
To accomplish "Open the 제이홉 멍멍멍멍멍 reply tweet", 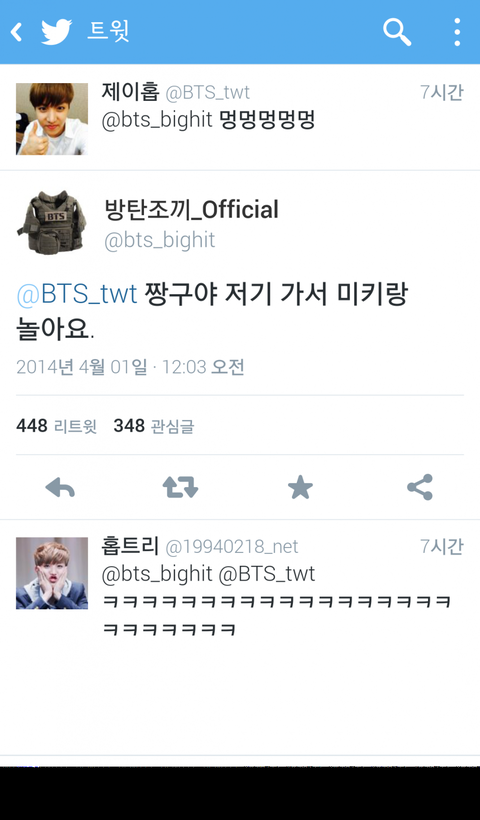I will coord(240,118).
